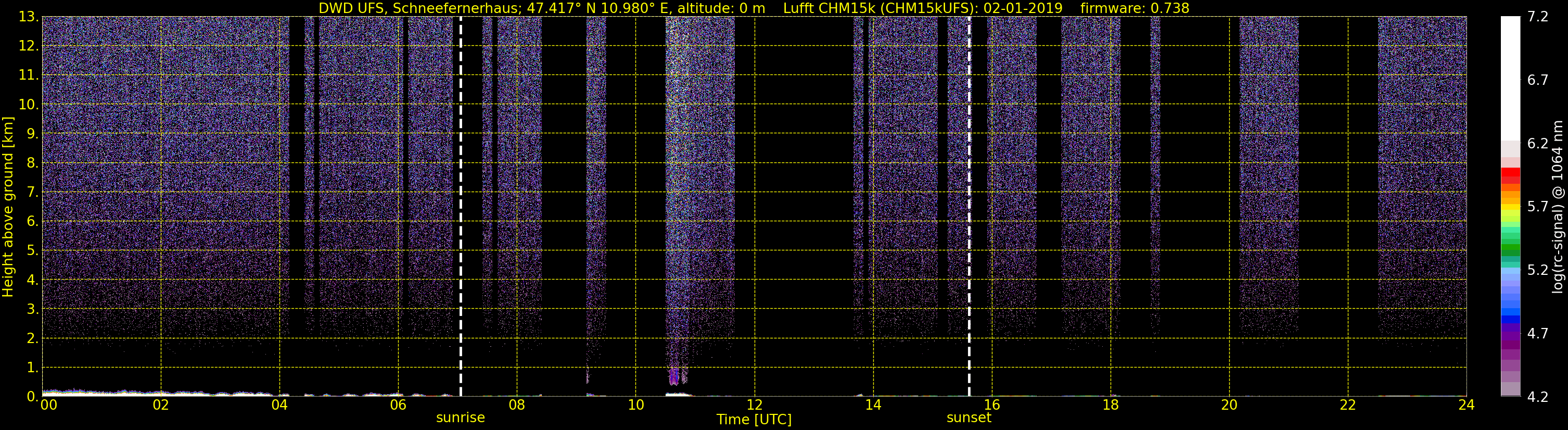Image resolution: width=1568 pixels, height=430 pixels.
Task: Click the height axis tick label '8.'
Action: point(32,162)
